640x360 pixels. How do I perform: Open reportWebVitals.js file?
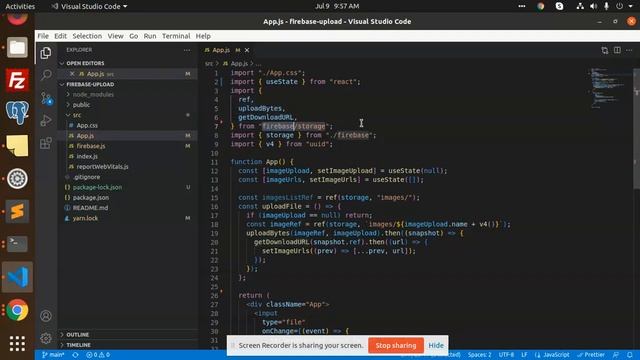pos(102,167)
